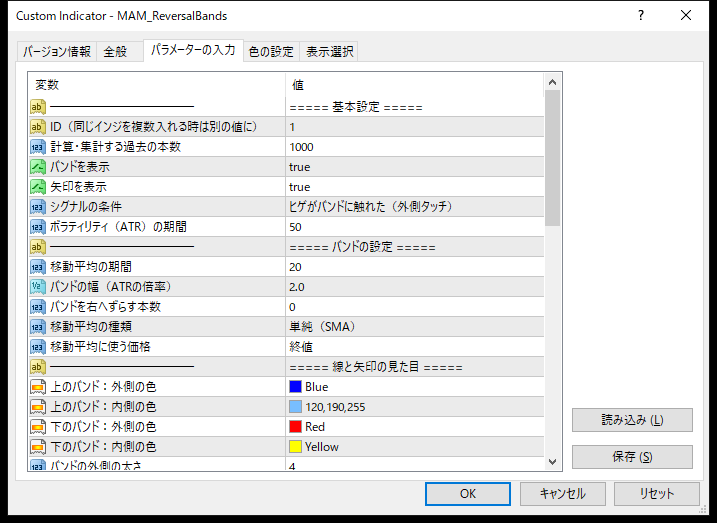Screen dimensions: 717x523
Task: Click the color-type icon of 下のバンド:外側の色
Action: [x=38, y=427]
